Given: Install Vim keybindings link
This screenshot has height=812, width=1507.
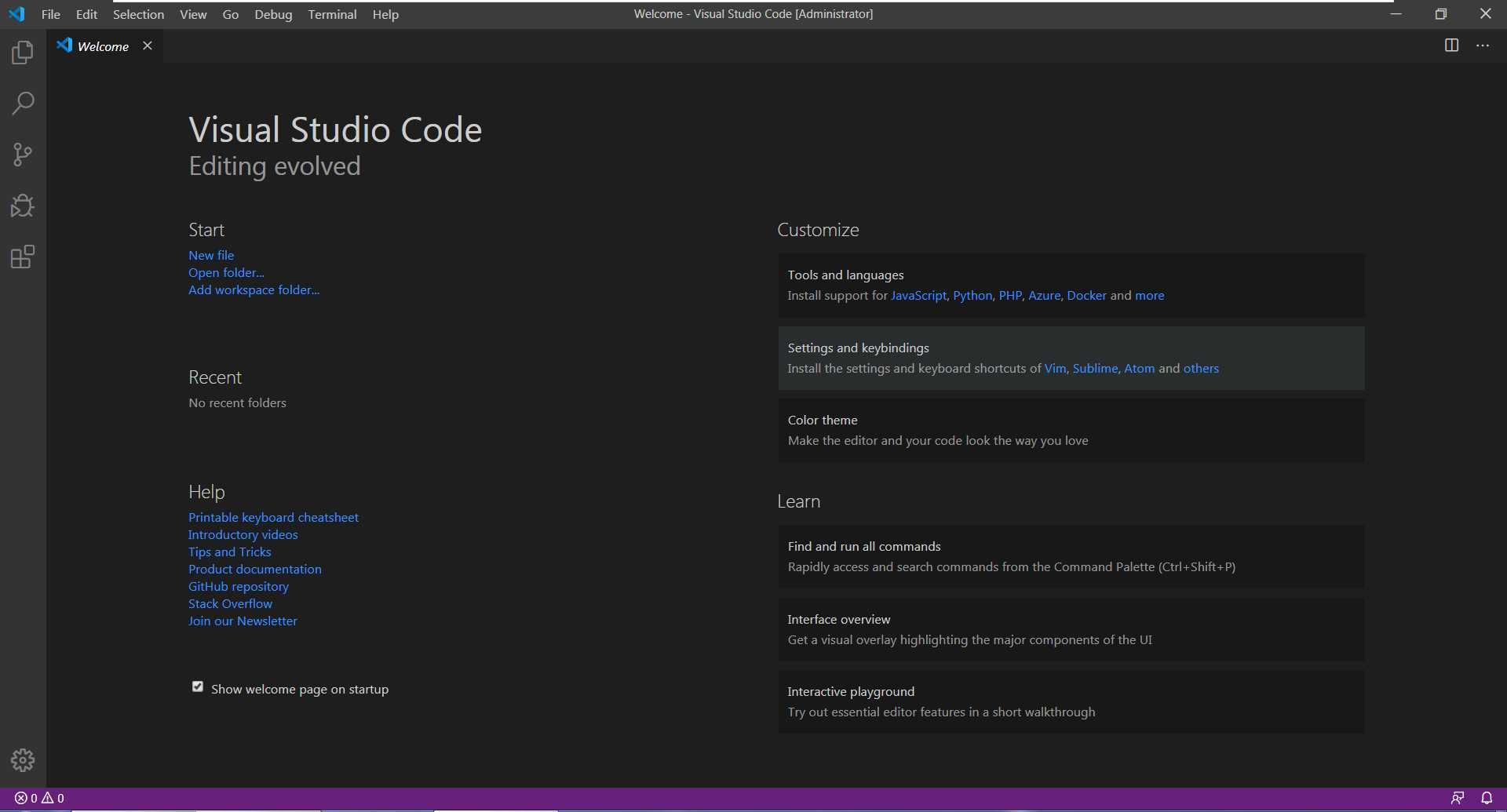Looking at the screenshot, I should [x=1055, y=368].
